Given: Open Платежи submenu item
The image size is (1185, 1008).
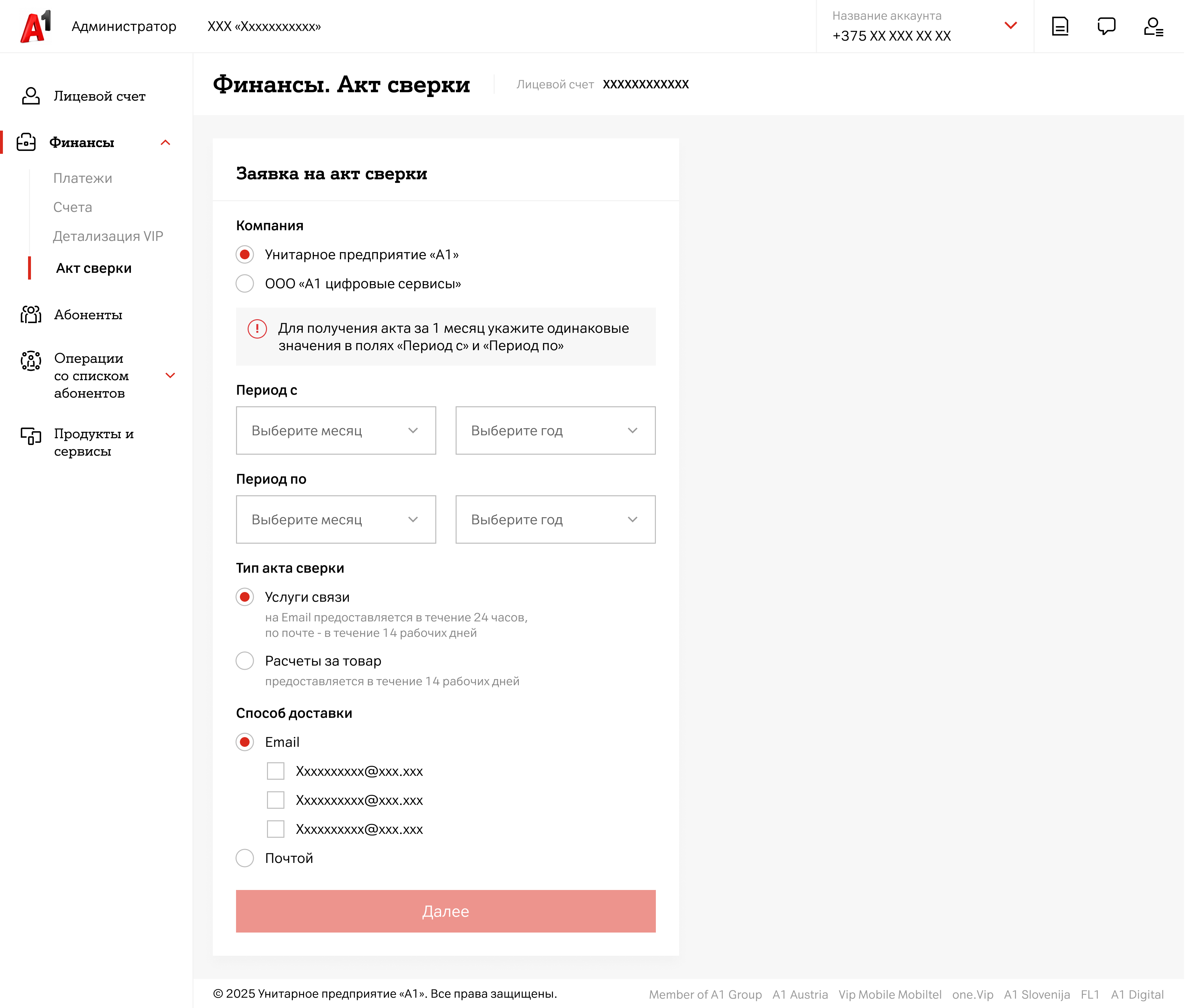Looking at the screenshot, I should (x=83, y=178).
